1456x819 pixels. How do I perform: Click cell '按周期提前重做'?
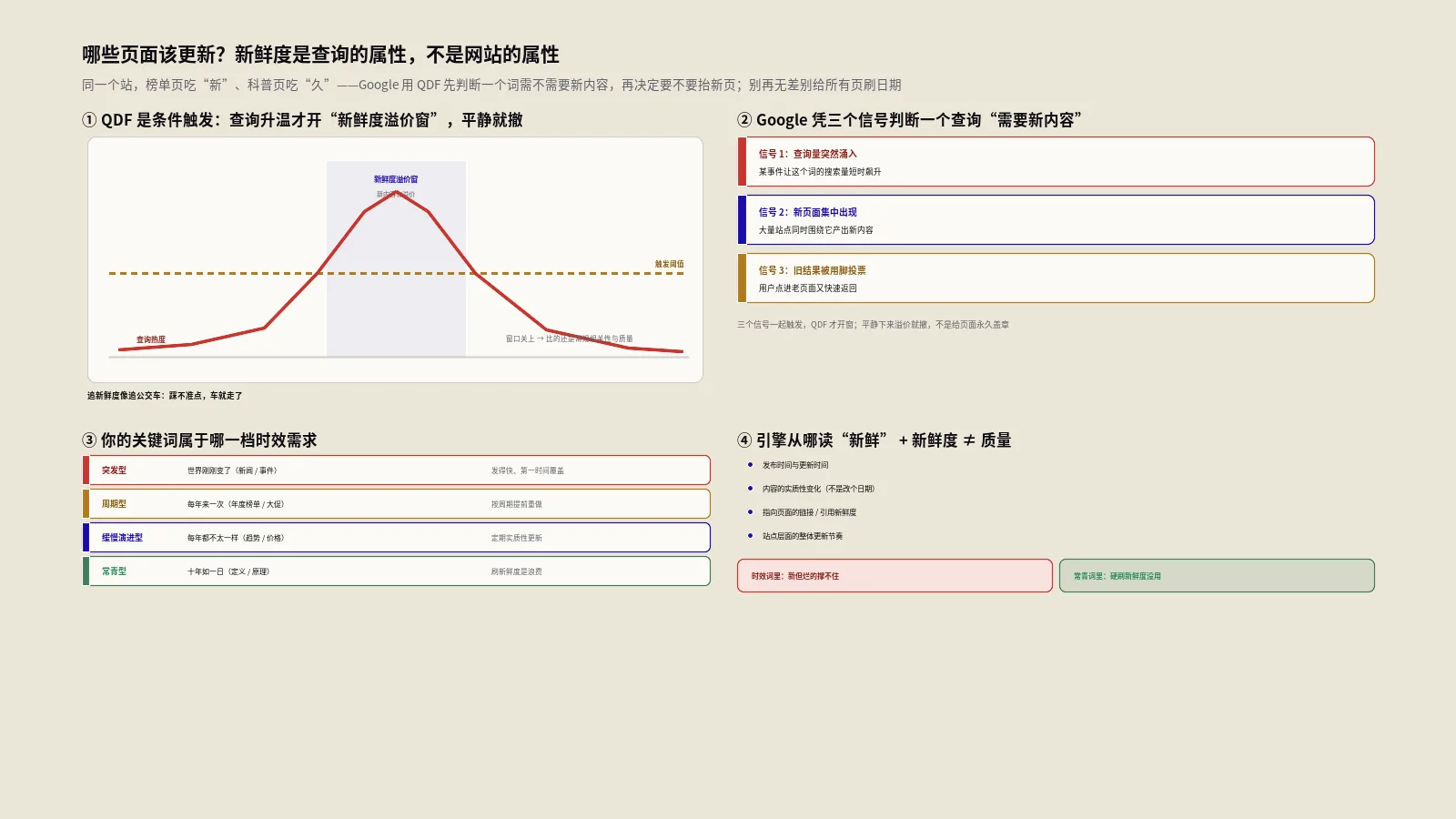coord(517,505)
